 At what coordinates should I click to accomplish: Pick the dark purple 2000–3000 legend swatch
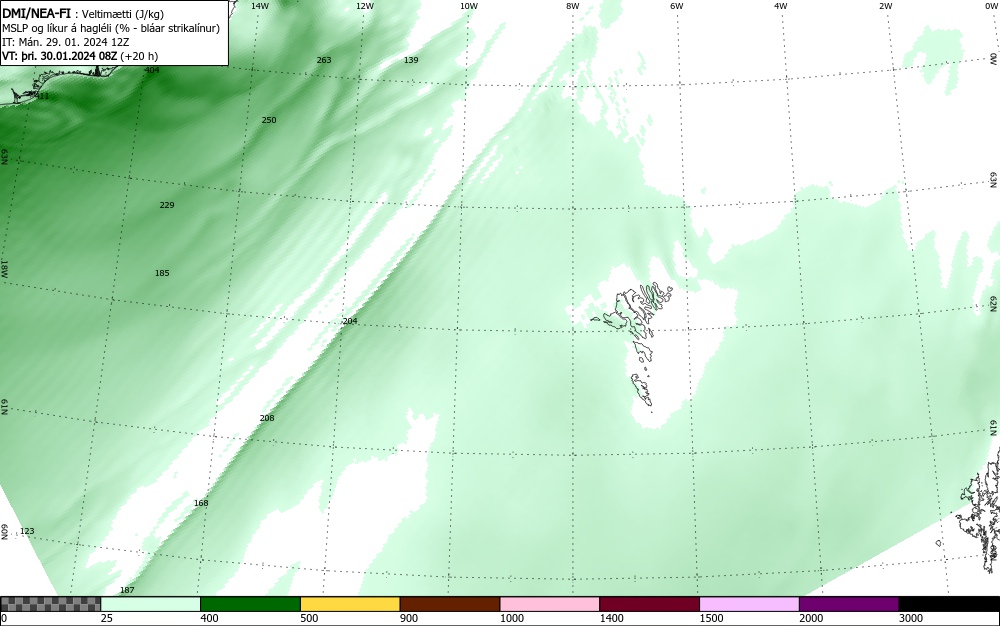click(x=849, y=604)
